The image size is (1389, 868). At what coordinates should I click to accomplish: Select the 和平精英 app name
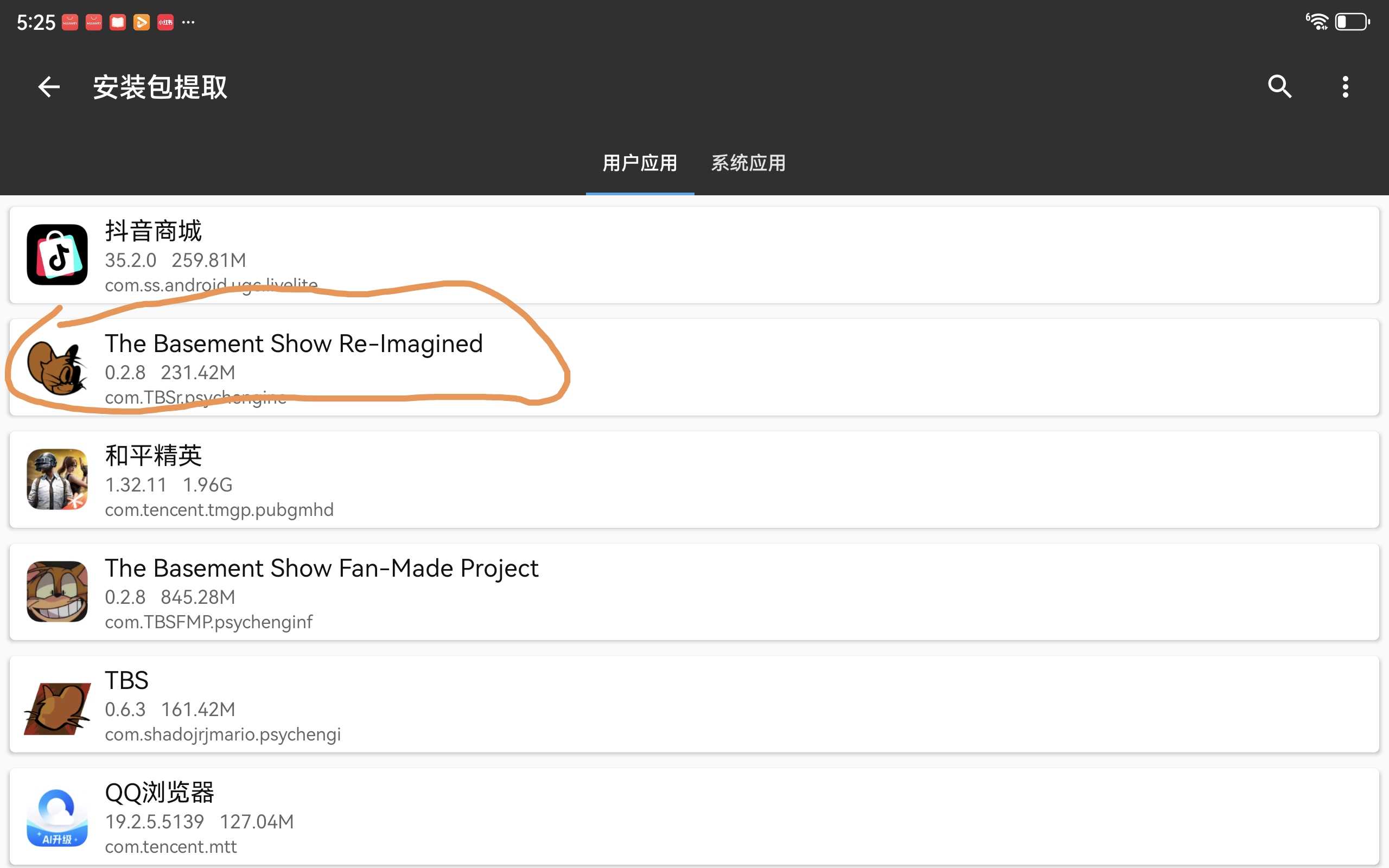point(153,456)
